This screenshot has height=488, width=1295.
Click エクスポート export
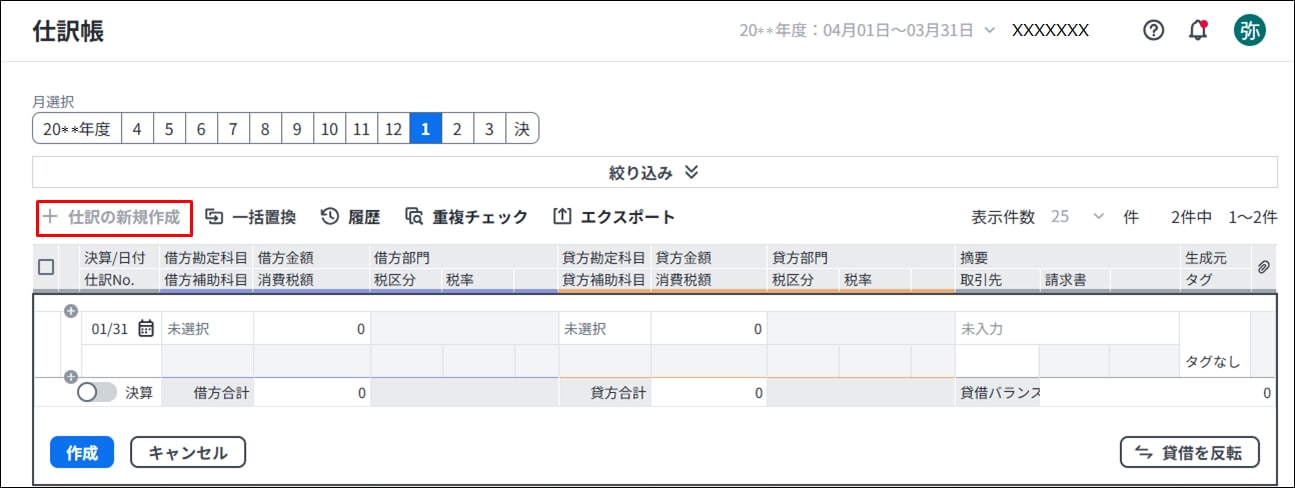[614, 217]
